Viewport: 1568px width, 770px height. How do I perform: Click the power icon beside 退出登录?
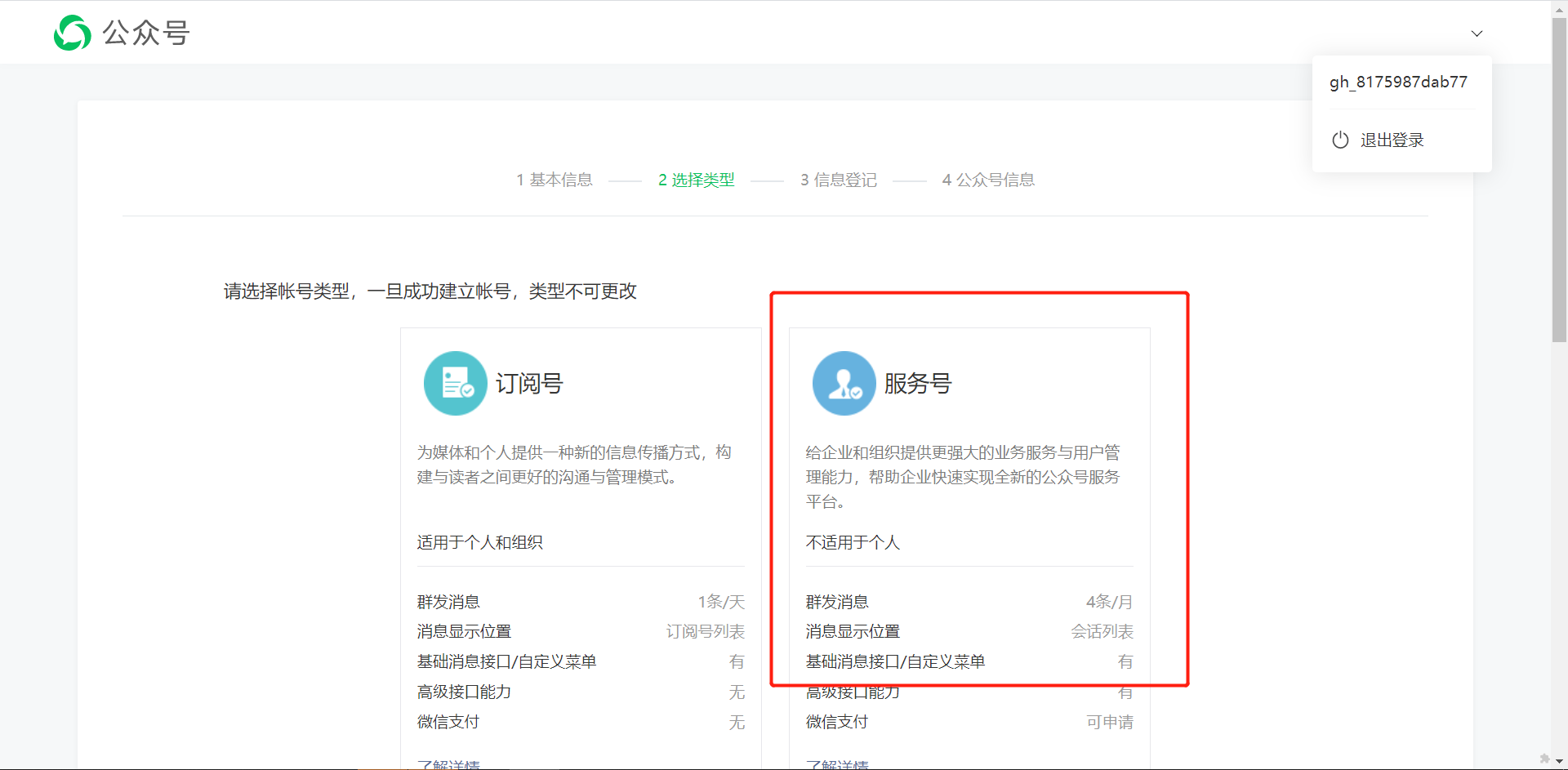coord(1340,140)
